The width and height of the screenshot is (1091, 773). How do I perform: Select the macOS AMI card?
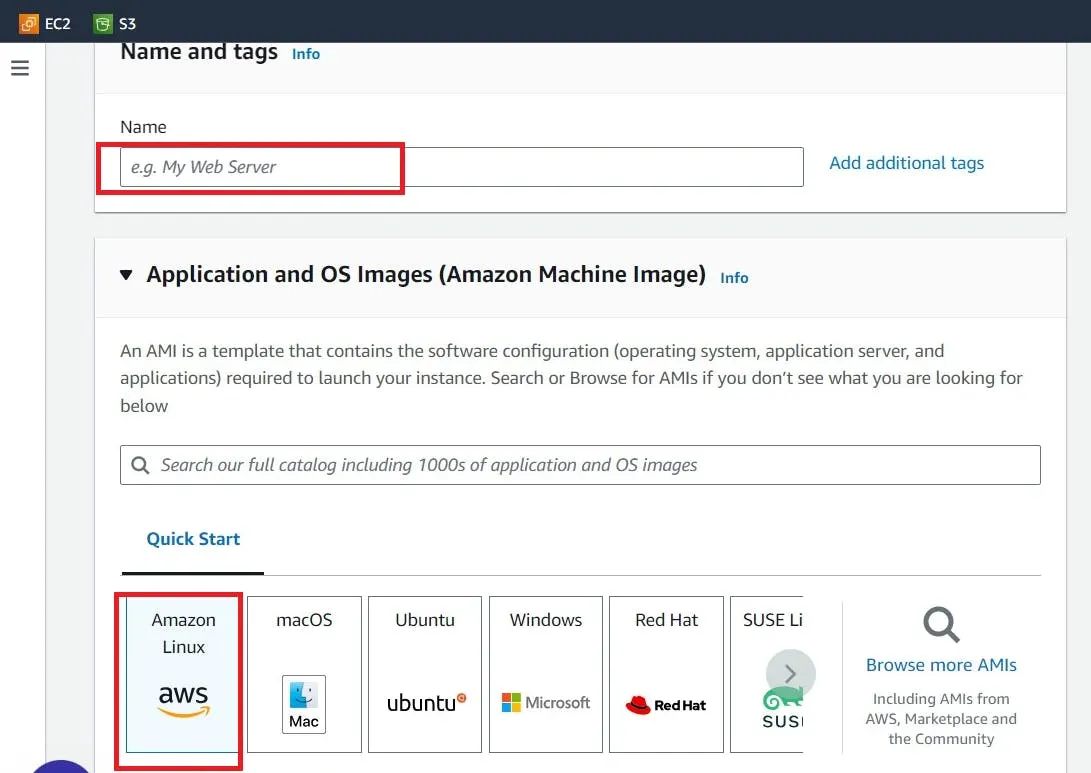(304, 673)
